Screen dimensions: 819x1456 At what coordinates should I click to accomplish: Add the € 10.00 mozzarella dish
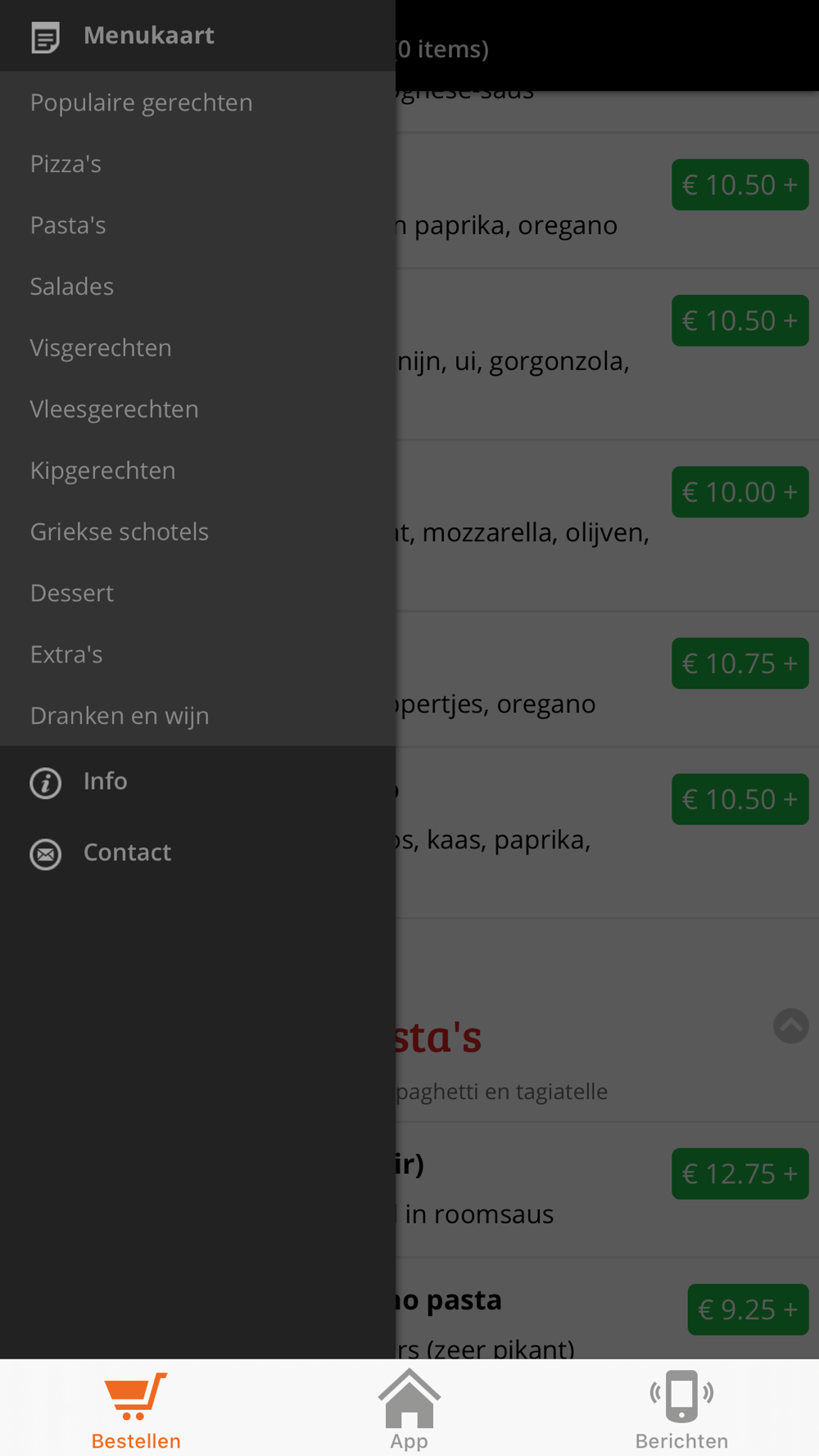coord(740,492)
